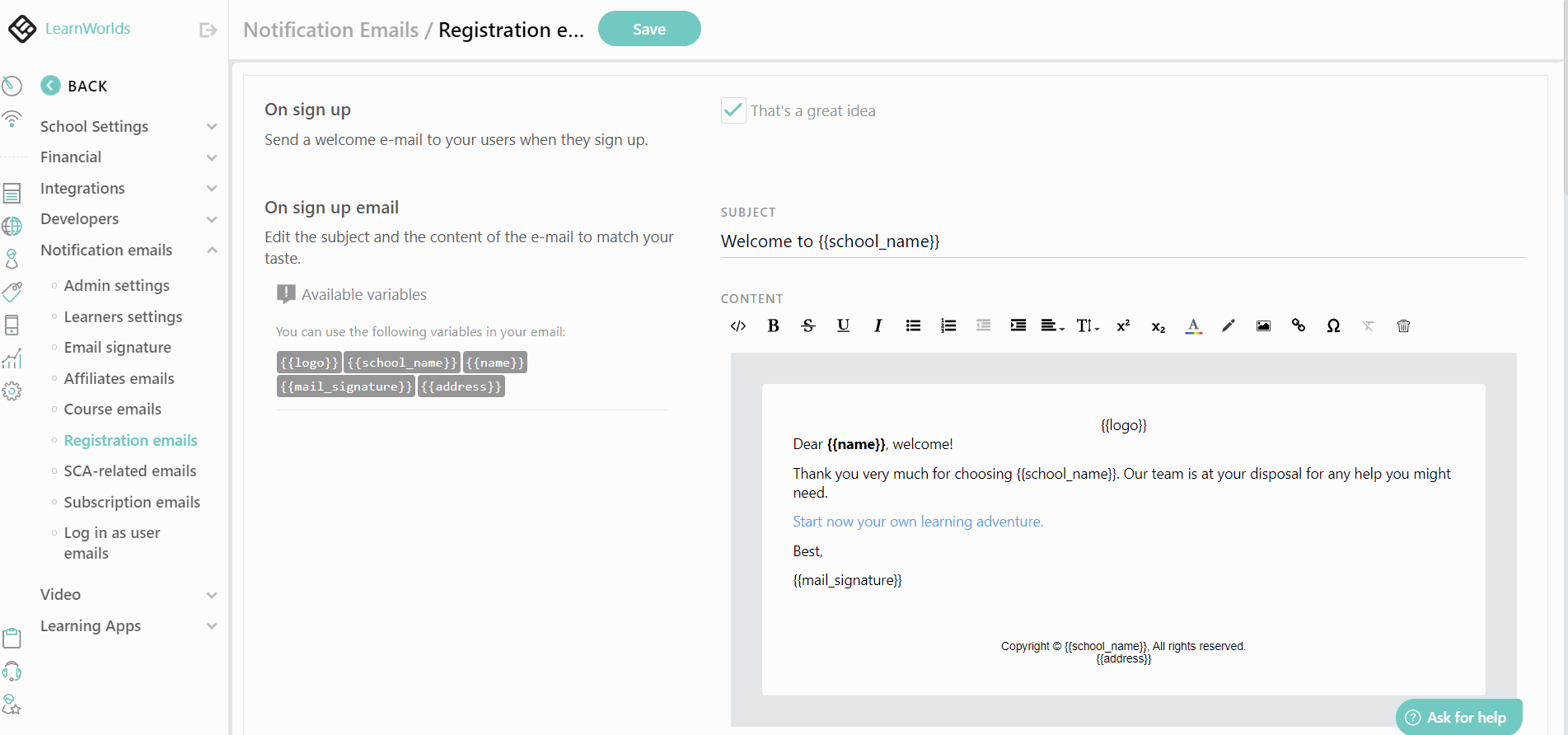Save the registration email changes
Viewport: 1568px width, 735px height.
click(x=649, y=28)
